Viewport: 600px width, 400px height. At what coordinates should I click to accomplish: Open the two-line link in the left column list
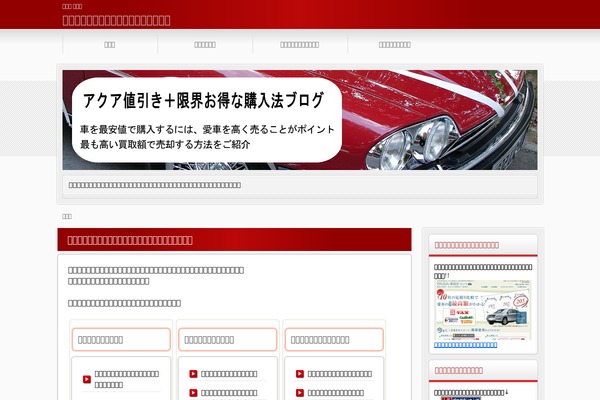coord(127,379)
